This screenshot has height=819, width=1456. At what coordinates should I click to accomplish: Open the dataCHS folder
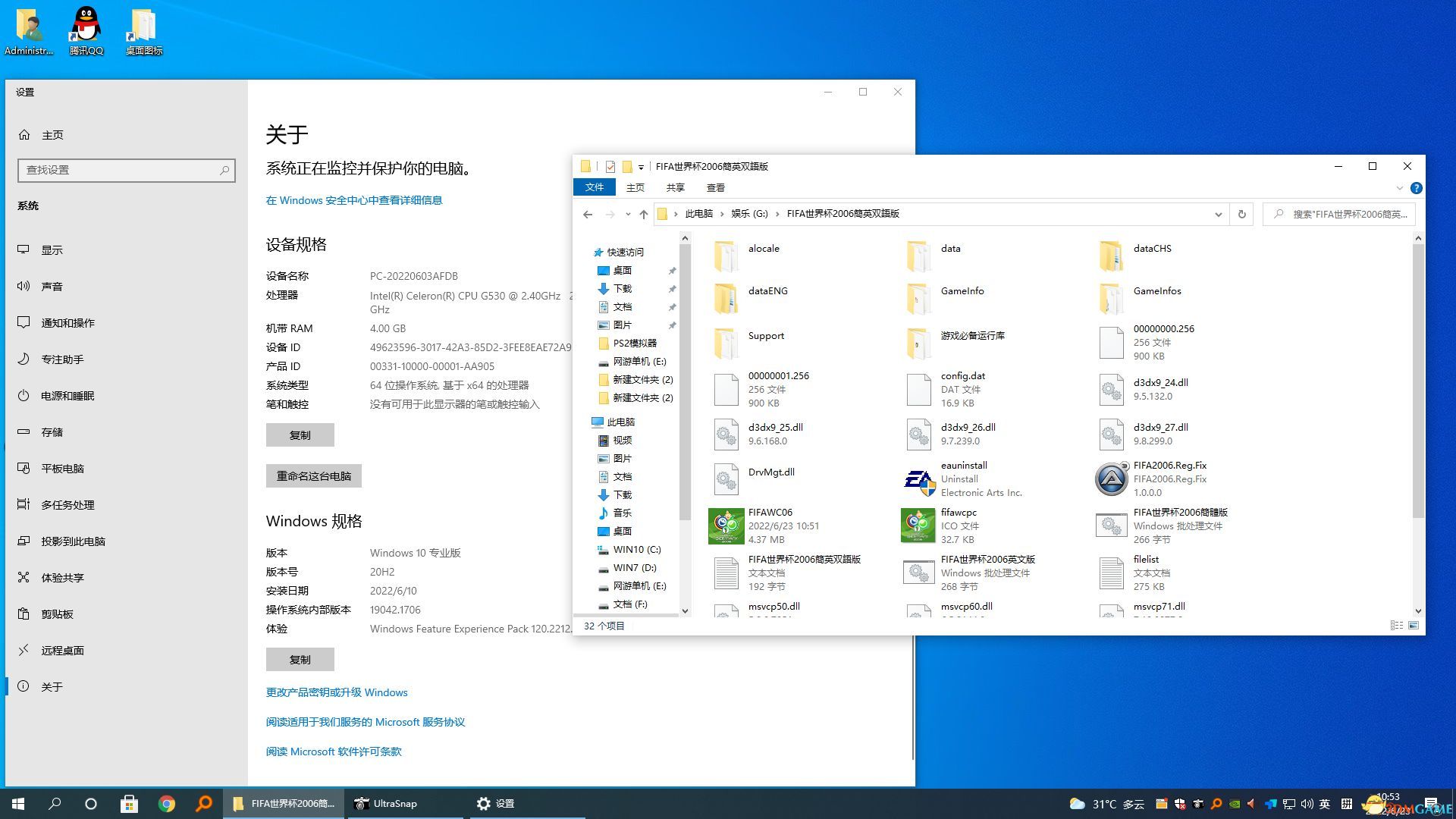coord(1111,256)
